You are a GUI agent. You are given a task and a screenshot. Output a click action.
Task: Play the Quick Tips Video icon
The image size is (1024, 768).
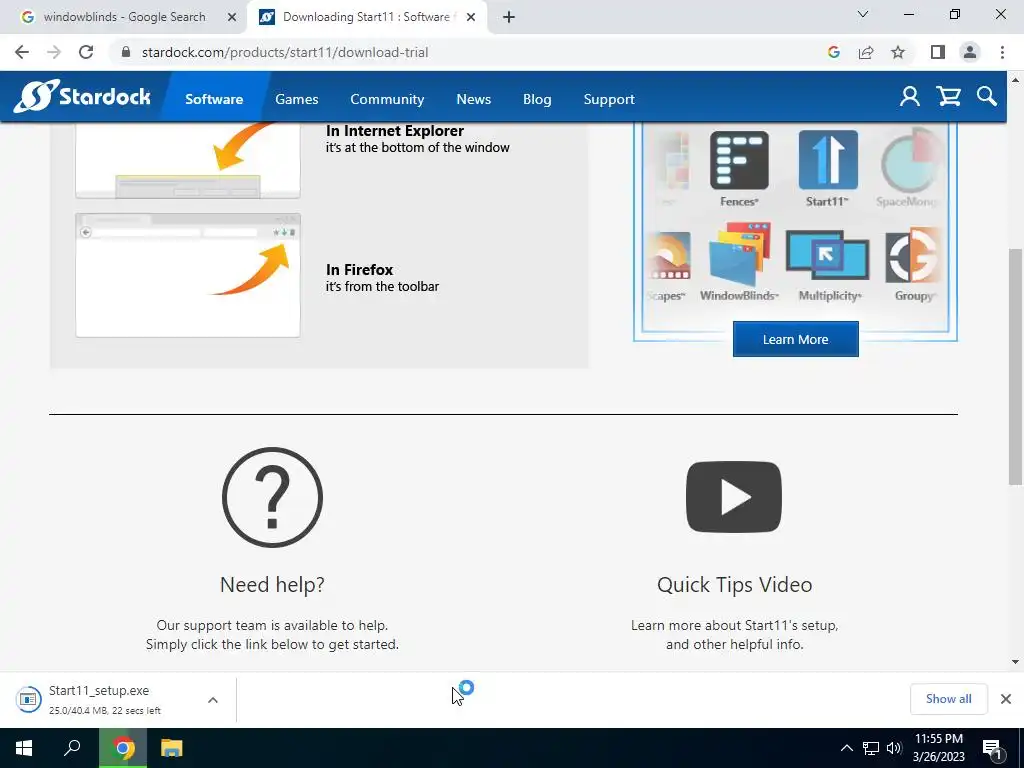(x=734, y=497)
